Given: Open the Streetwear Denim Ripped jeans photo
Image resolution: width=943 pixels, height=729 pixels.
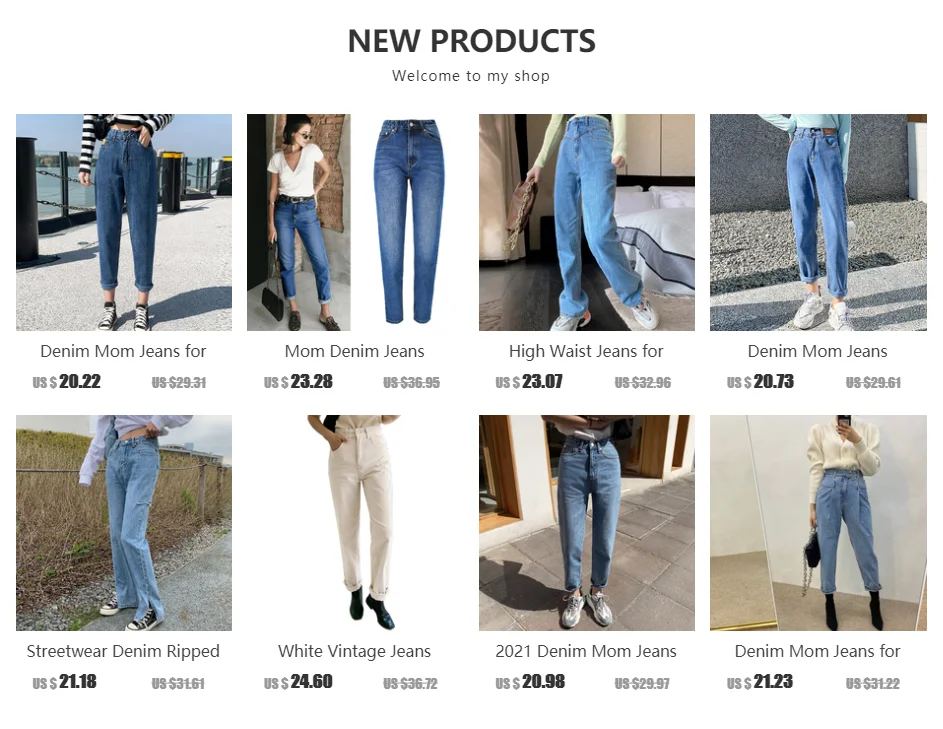Looking at the screenshot, I should coord(124,523).
